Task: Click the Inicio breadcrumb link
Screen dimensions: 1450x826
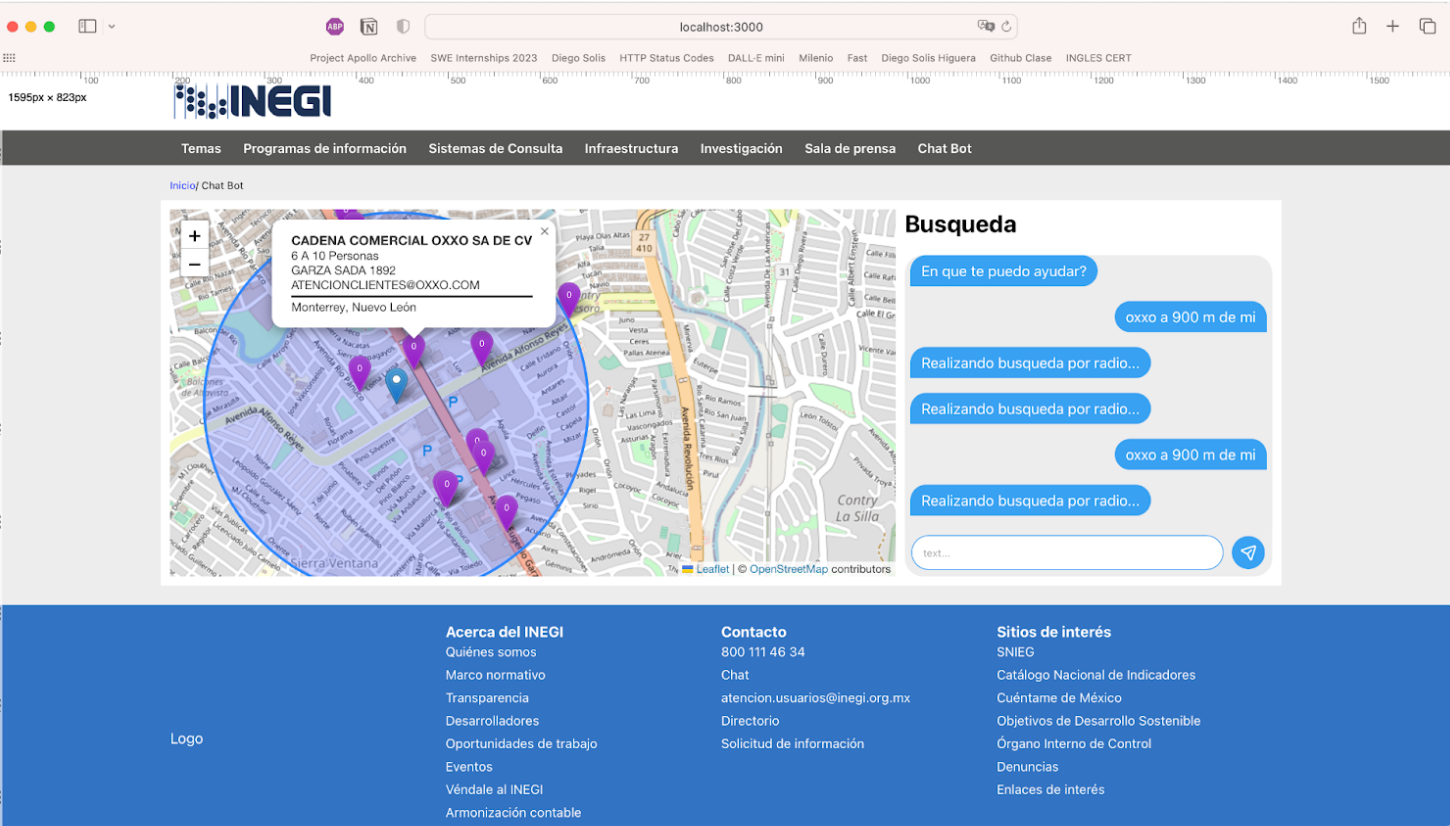Action: [x=182, y=186]
